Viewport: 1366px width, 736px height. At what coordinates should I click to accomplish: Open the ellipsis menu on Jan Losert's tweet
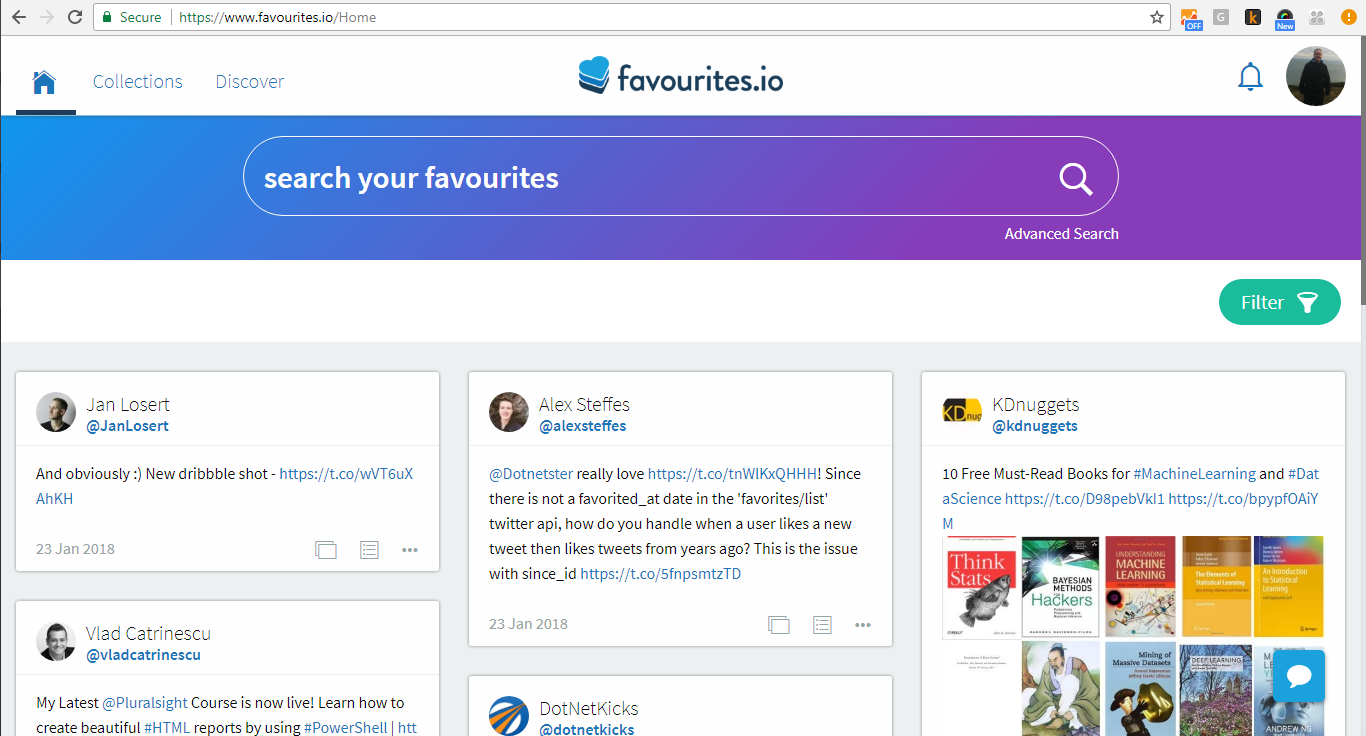409,549
